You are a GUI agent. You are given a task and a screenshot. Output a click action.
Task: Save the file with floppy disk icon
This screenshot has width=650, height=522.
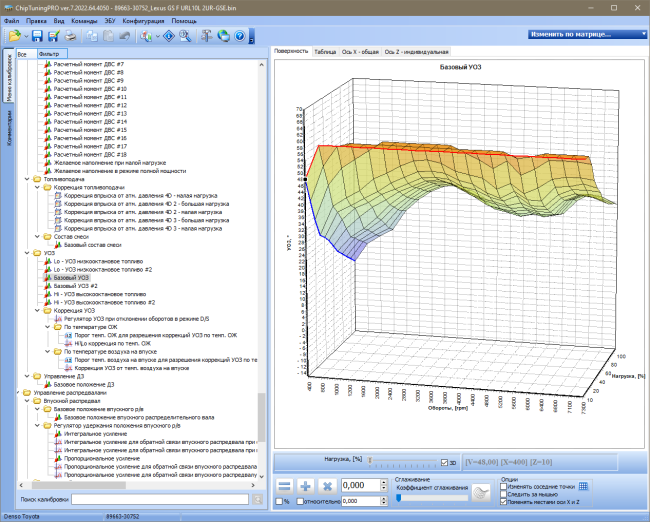tap(37, 36)
